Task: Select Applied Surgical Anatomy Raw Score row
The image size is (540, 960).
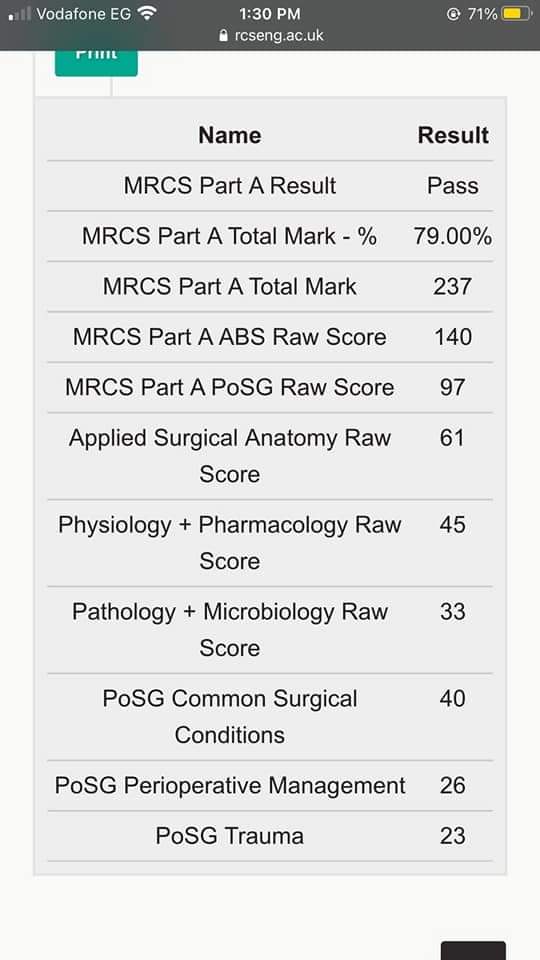Action: click(270, 456)
